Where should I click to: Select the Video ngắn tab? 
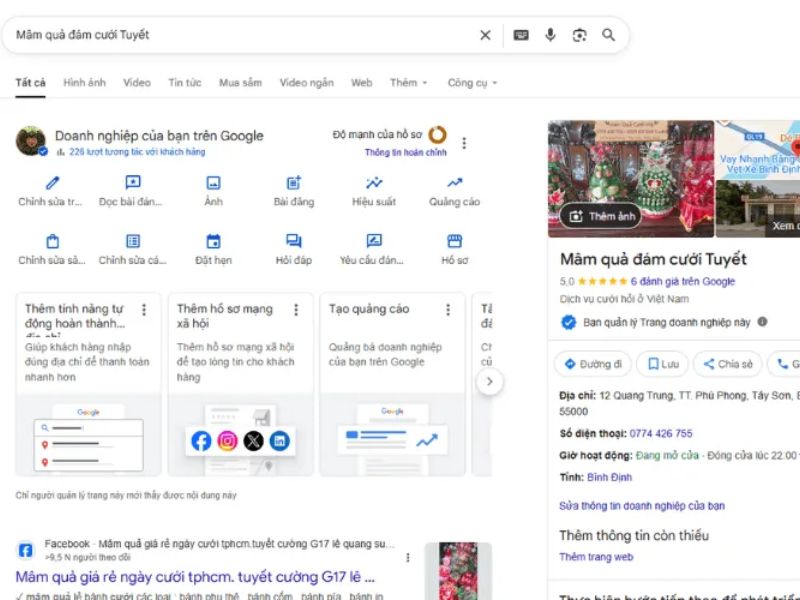click(x=307, y=83)
